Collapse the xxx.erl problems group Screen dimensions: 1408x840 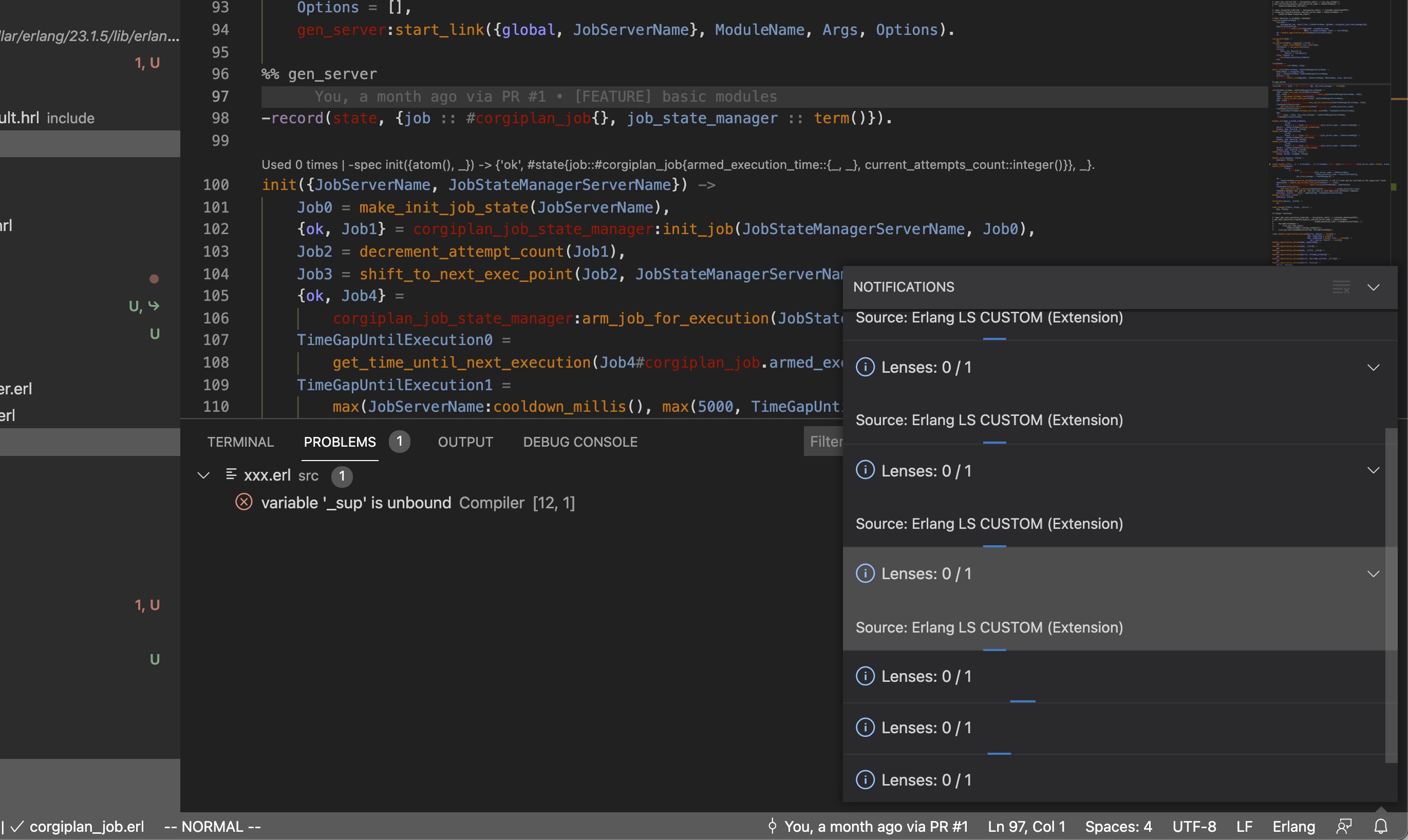pos(203,475)
